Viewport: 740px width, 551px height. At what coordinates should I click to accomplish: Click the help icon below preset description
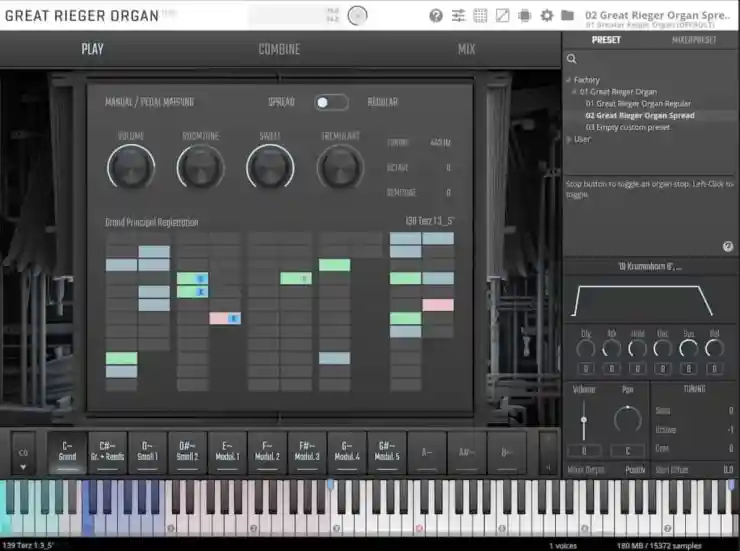tap(728, 246)
